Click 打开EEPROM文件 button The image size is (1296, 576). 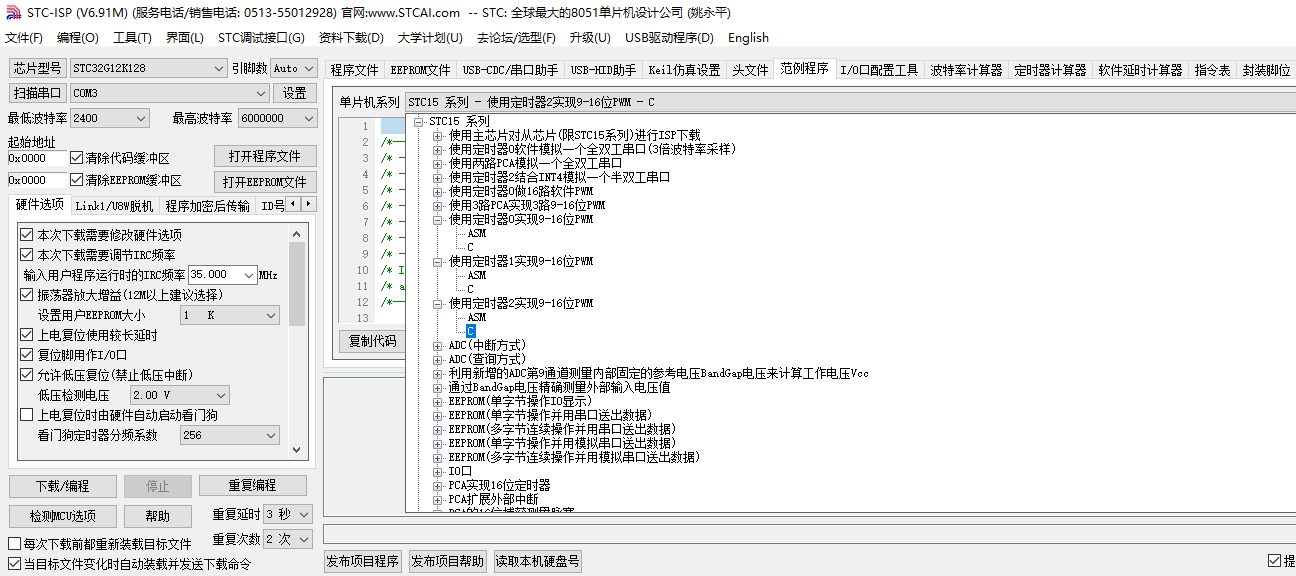point(265,182)
